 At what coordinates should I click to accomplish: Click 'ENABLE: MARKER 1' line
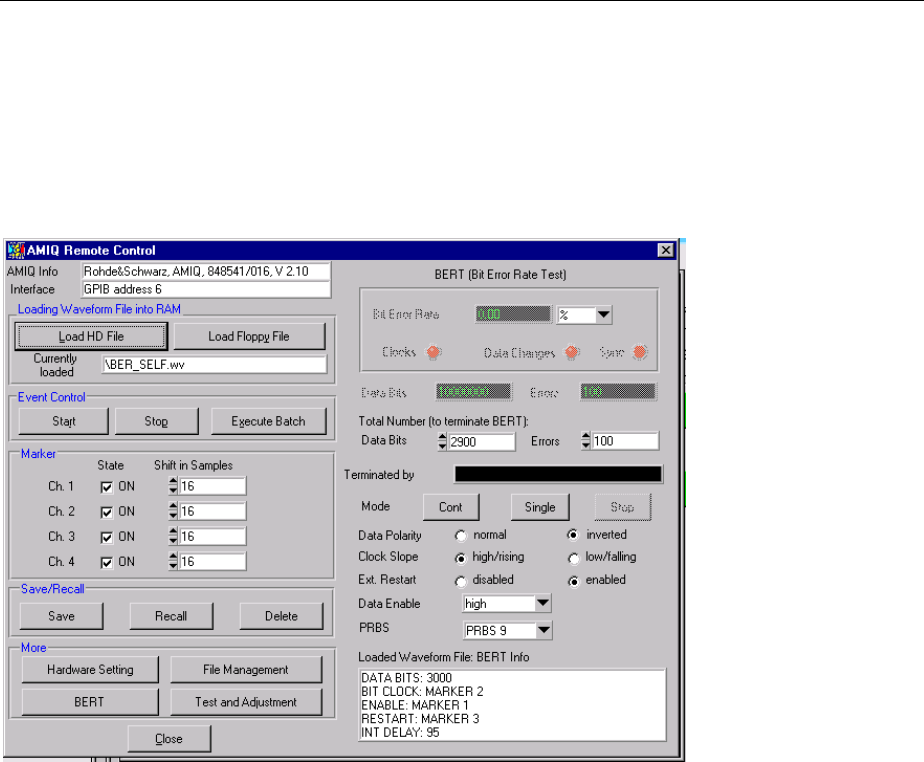(415, 705)
